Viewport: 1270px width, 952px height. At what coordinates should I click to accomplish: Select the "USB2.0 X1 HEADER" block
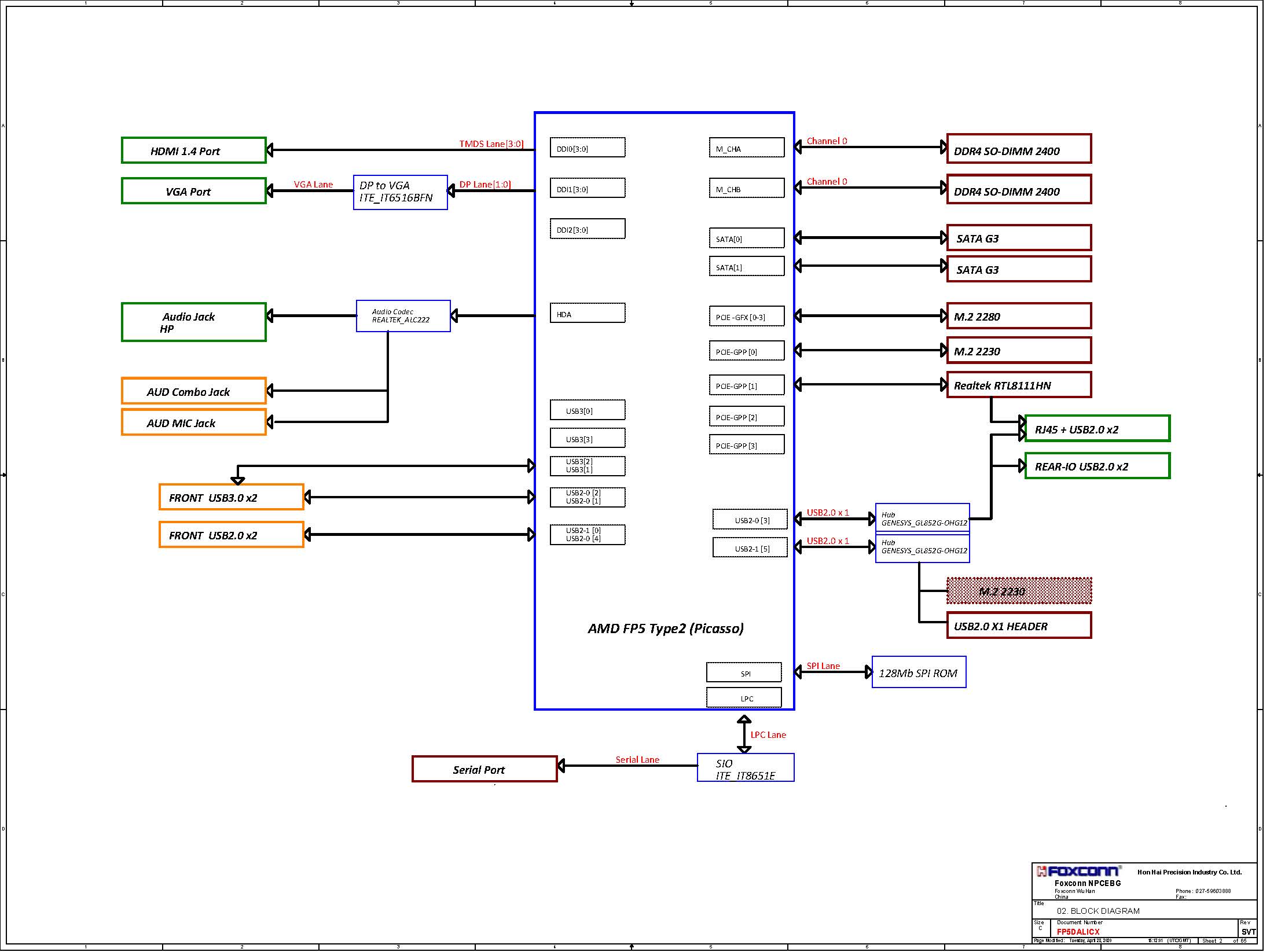point(1019,626)
